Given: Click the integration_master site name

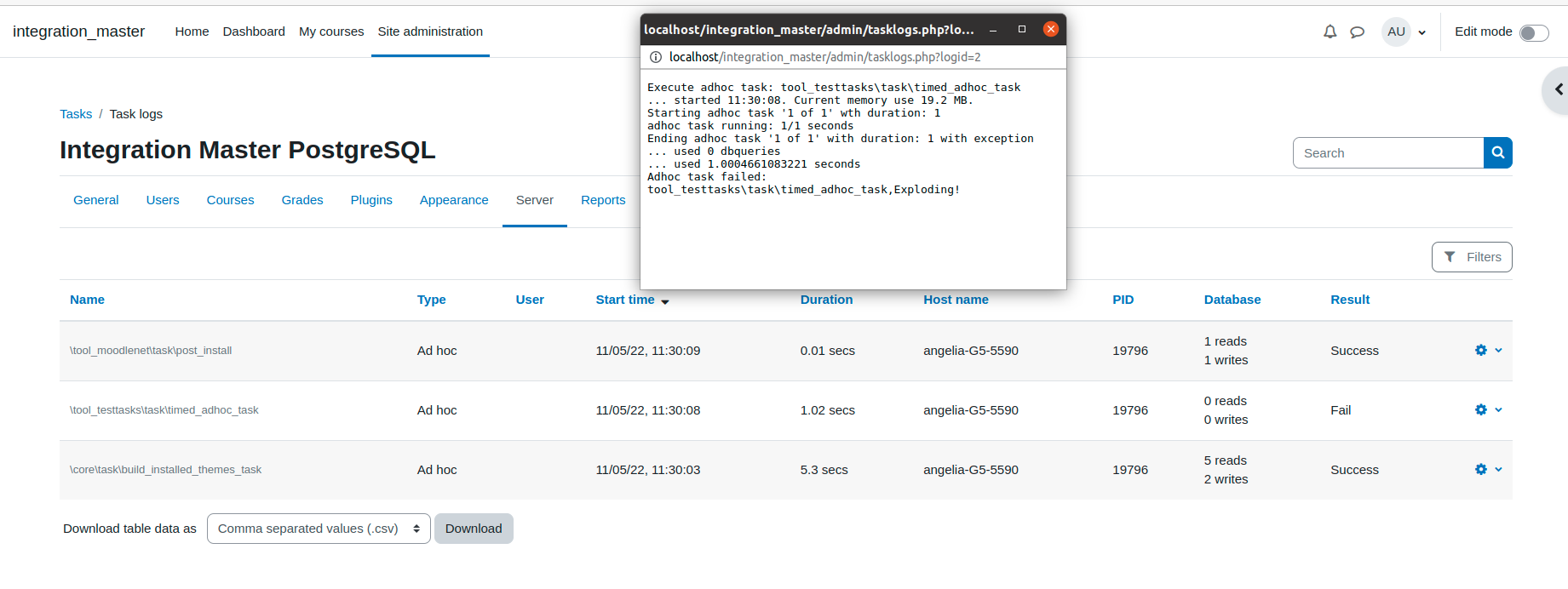Looking at the screenshot, I should [x=78, y=31].
